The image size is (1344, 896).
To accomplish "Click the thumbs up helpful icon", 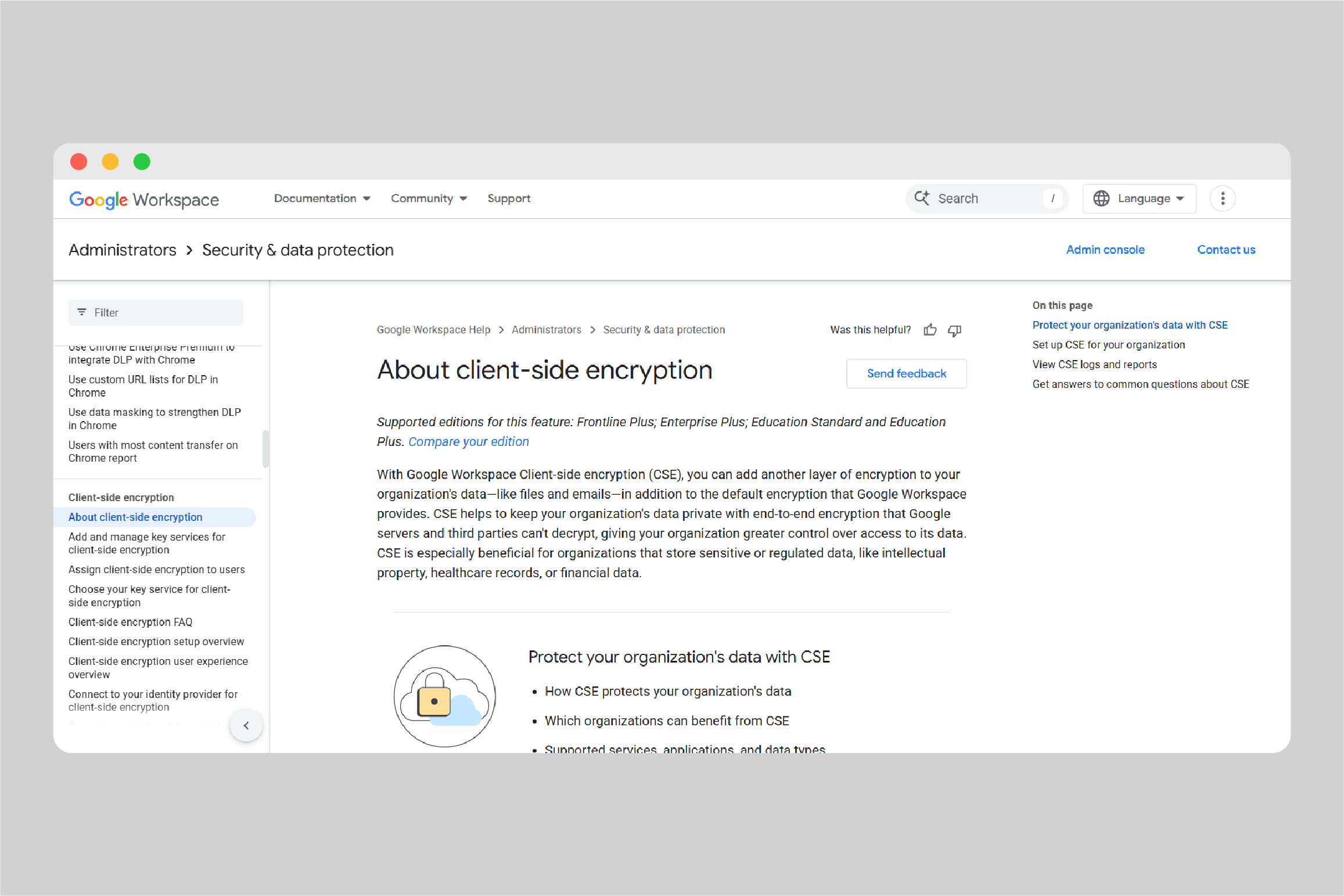I will [930, 330].
